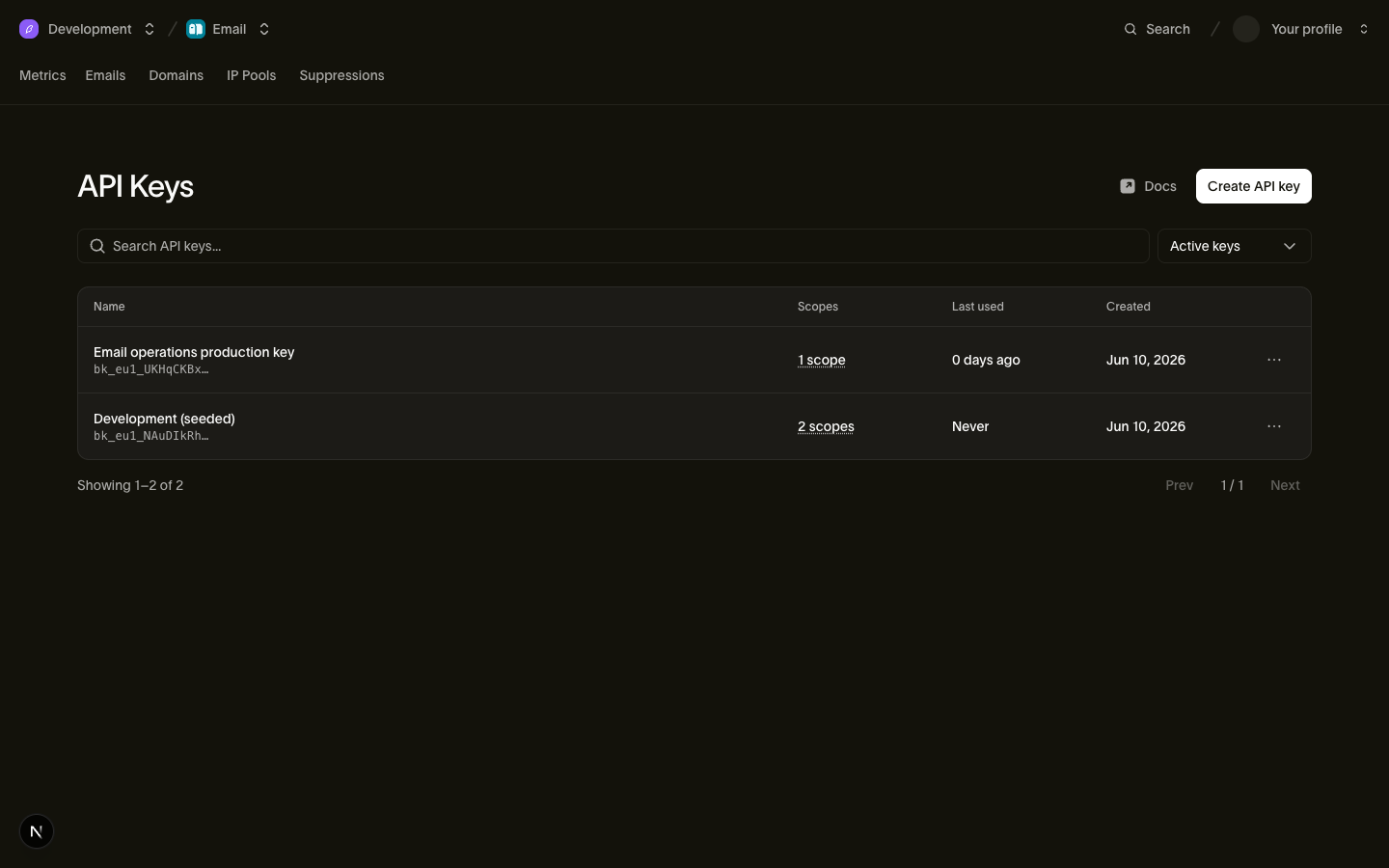1389x868 pixels.
Task: Click the Name column header
Action: 109,307
